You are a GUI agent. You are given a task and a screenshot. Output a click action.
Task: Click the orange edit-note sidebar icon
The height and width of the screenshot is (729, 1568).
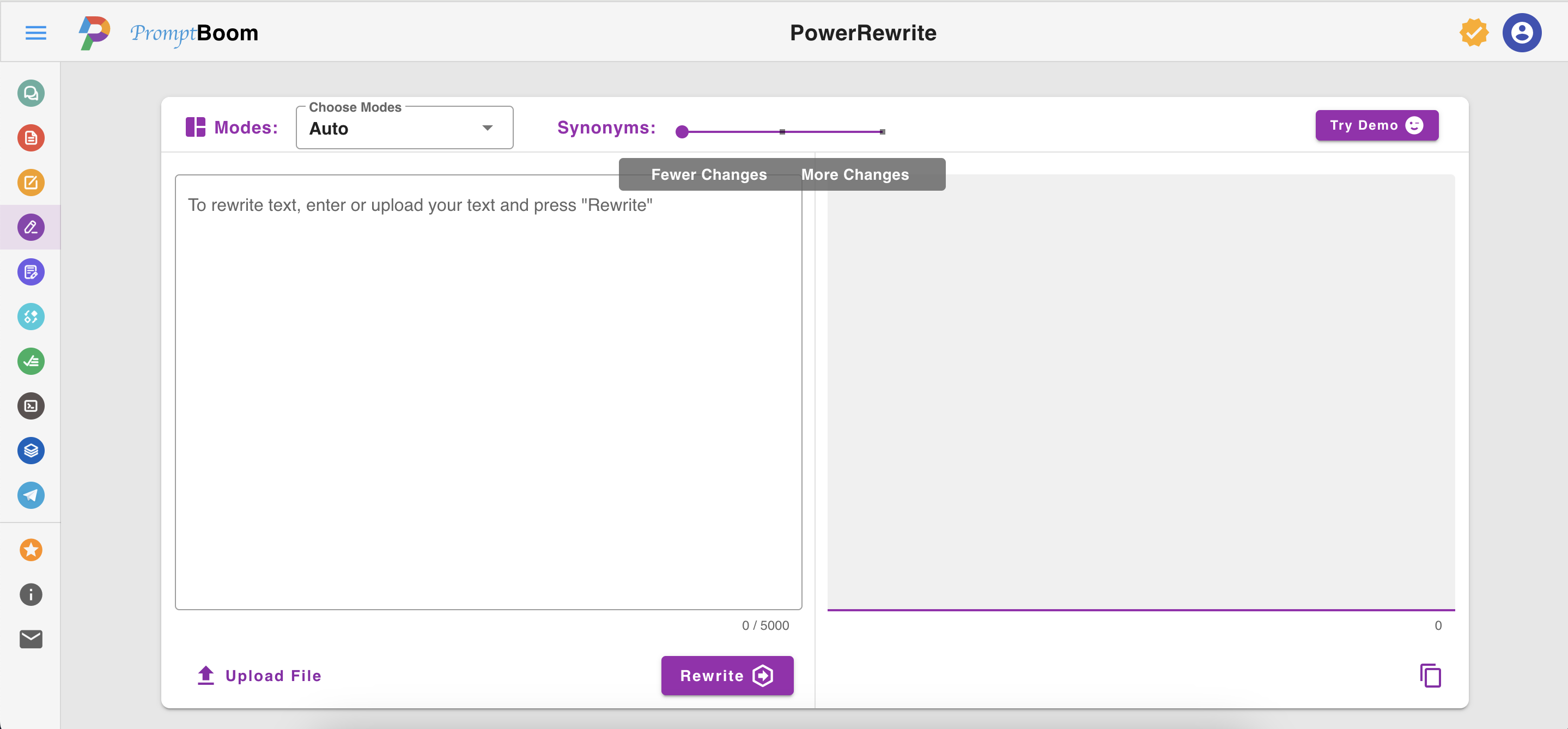tap(31, 183)
